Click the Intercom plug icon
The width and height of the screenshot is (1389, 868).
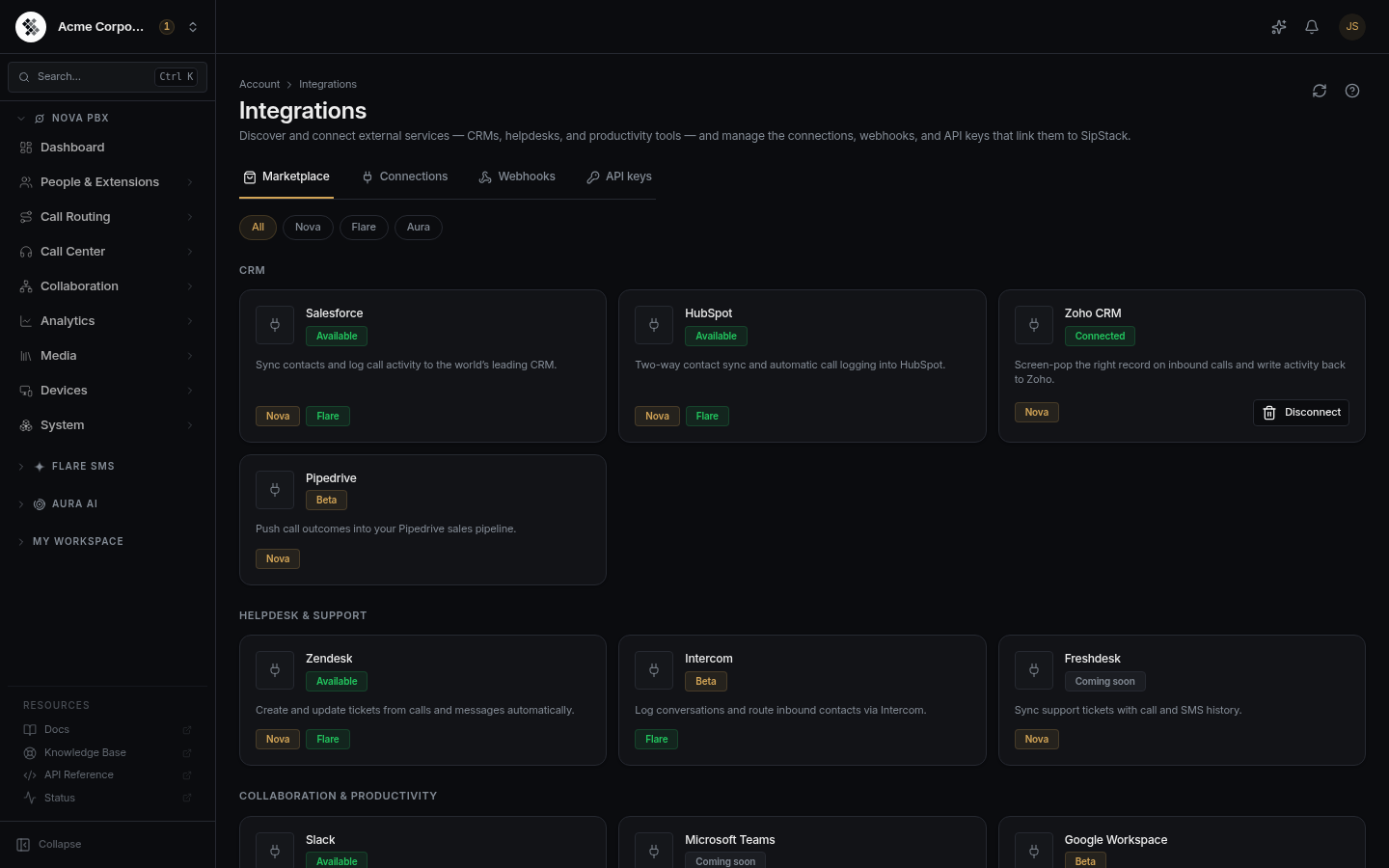pyautogui.click(x=654, y=670)
